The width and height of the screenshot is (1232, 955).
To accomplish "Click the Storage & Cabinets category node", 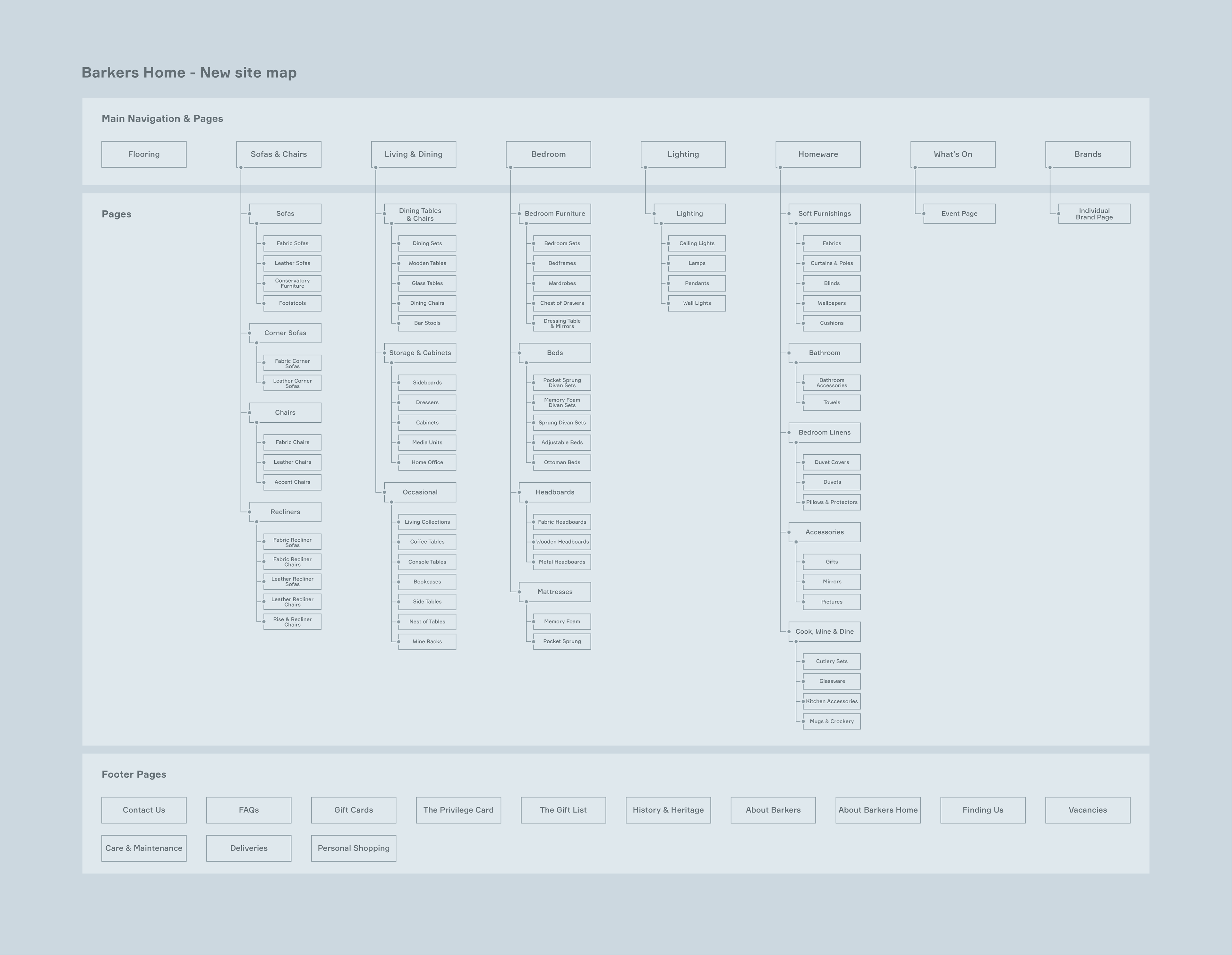I will click(x=420, y=353).
